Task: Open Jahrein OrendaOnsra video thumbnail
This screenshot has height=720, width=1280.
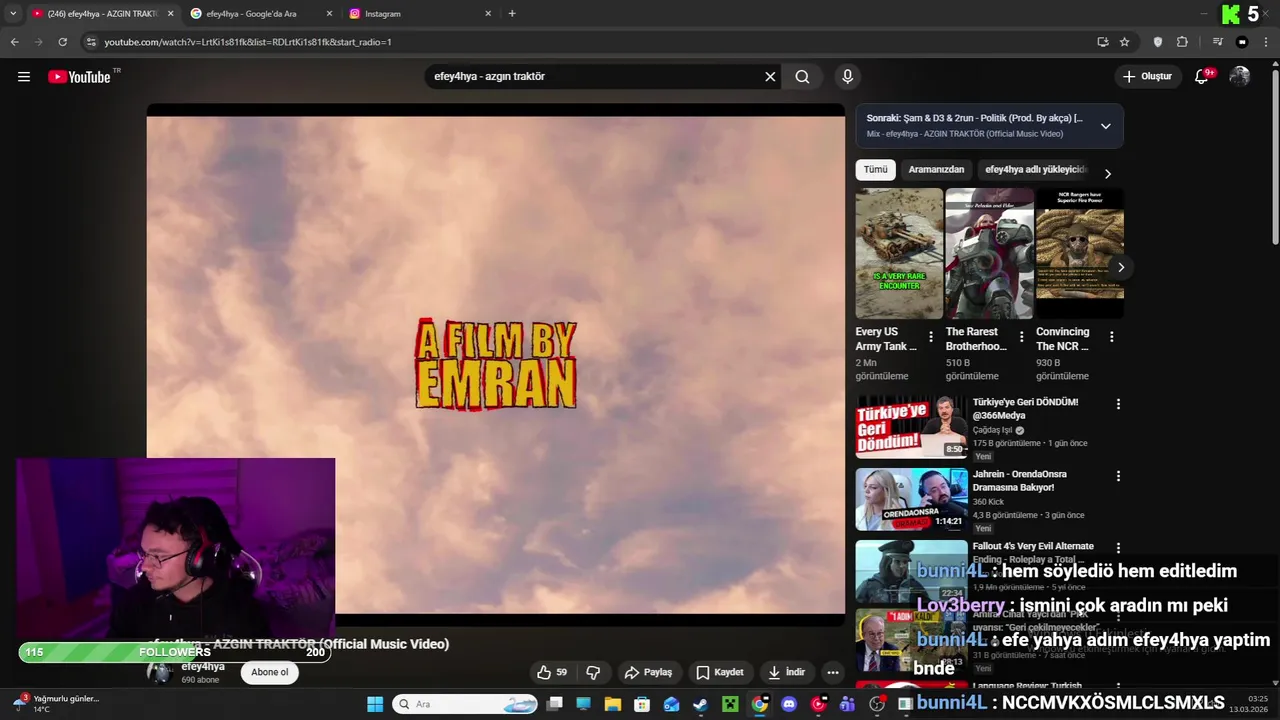Action: pyautogui.click(x=911, y=499)
